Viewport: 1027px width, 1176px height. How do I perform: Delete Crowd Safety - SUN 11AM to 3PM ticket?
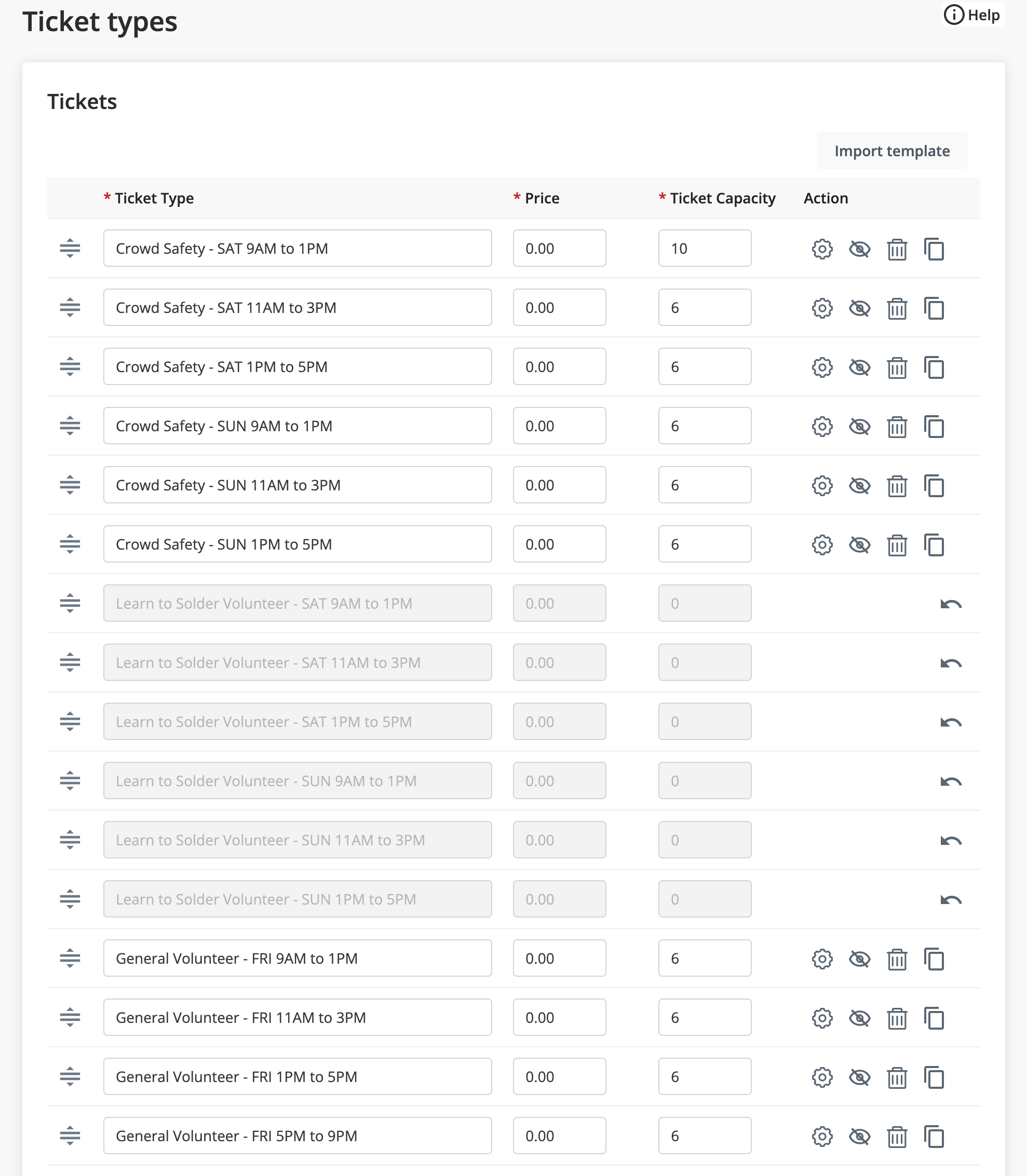(897, 485)
